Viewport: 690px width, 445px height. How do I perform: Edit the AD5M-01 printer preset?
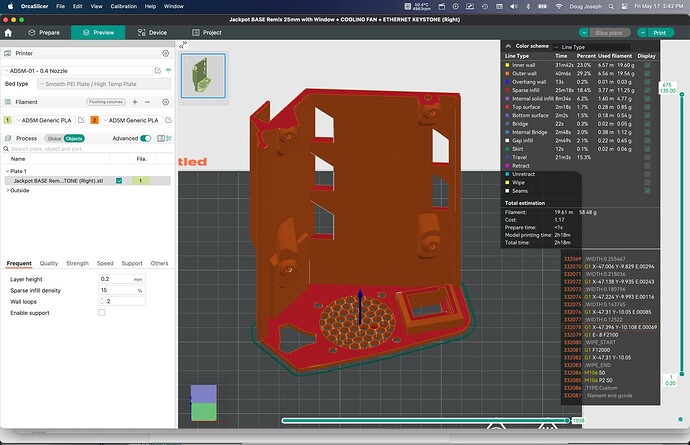tap(158, 70)
